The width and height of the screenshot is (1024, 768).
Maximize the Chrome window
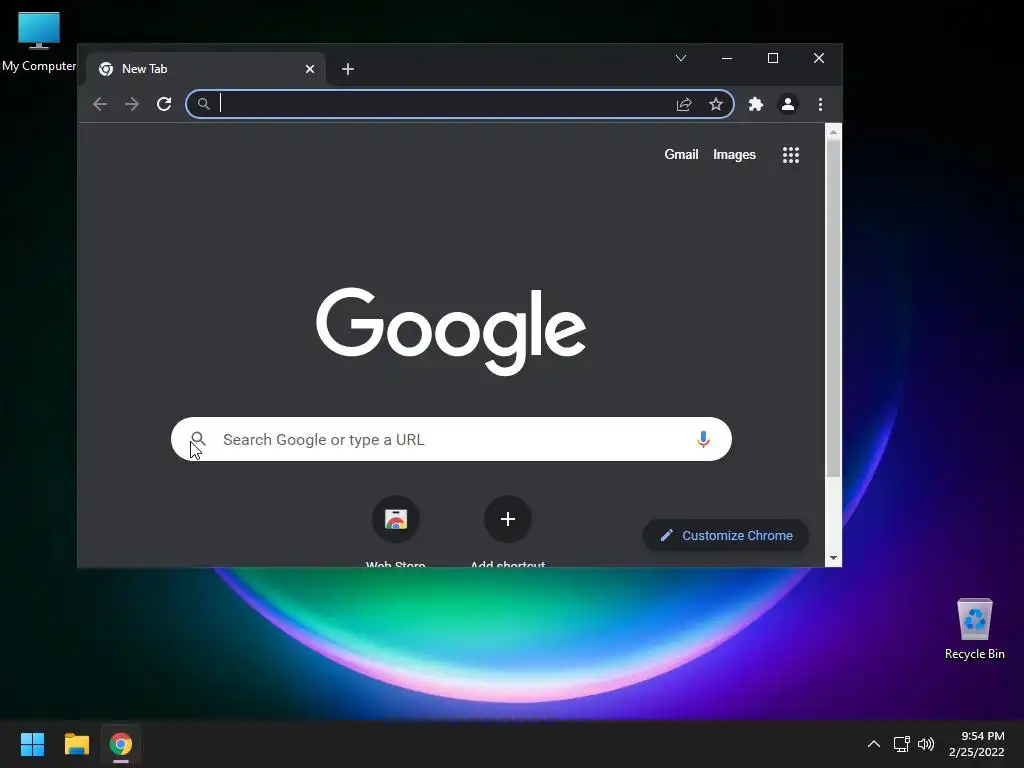773,58
